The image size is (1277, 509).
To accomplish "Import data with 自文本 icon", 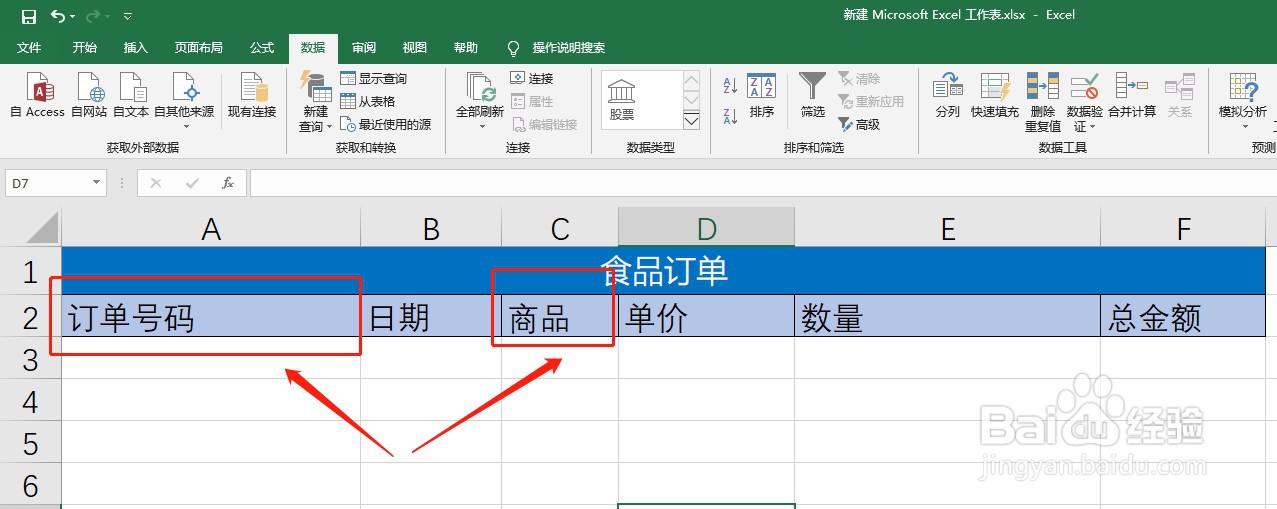I will 131,97.
